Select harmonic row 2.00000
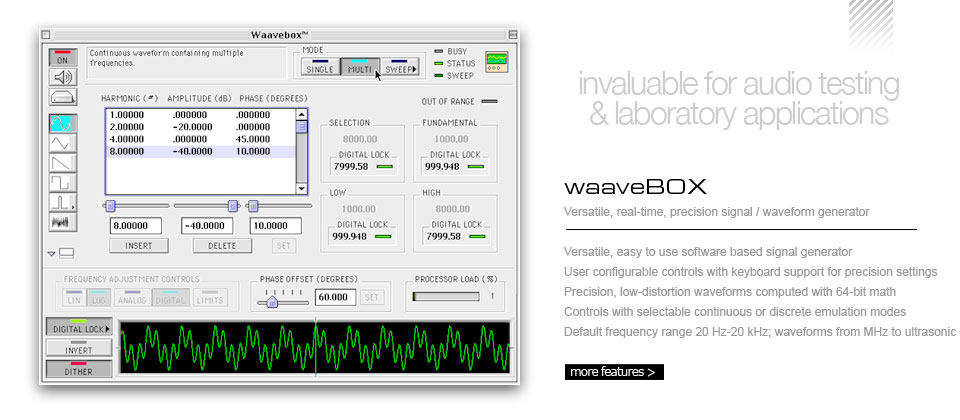 tap(200, 127)
